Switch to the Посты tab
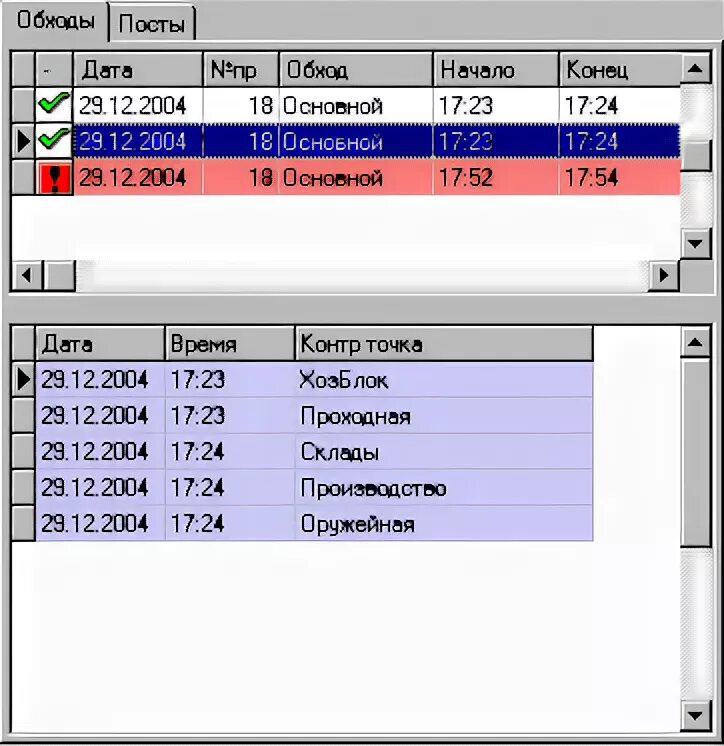724x746 pixels. click(x=152, y=23)
